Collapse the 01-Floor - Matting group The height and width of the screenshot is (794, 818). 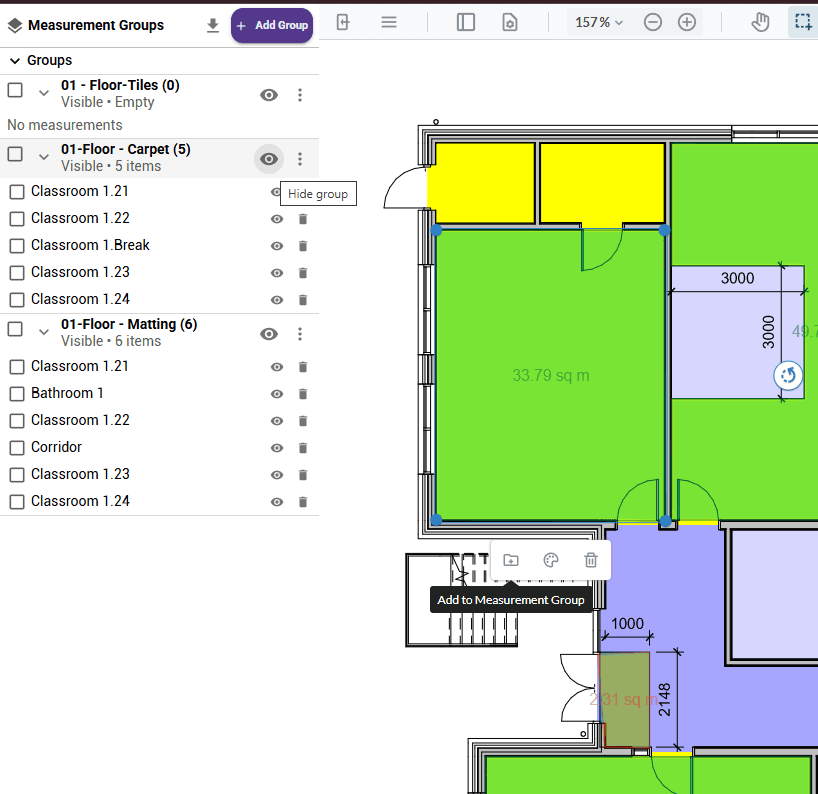tap(44, 332)
